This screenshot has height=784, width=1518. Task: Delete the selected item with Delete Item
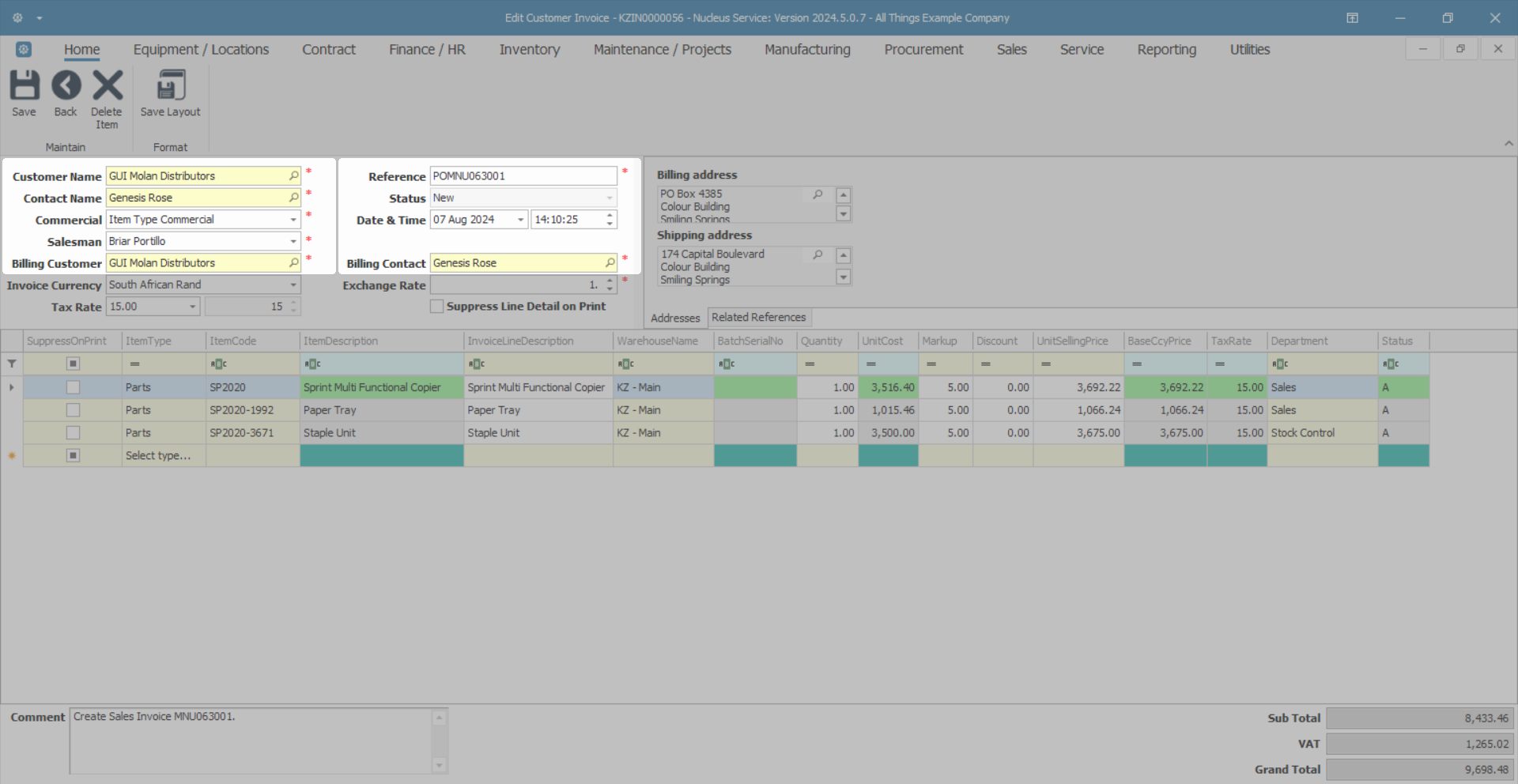(107, 100)
